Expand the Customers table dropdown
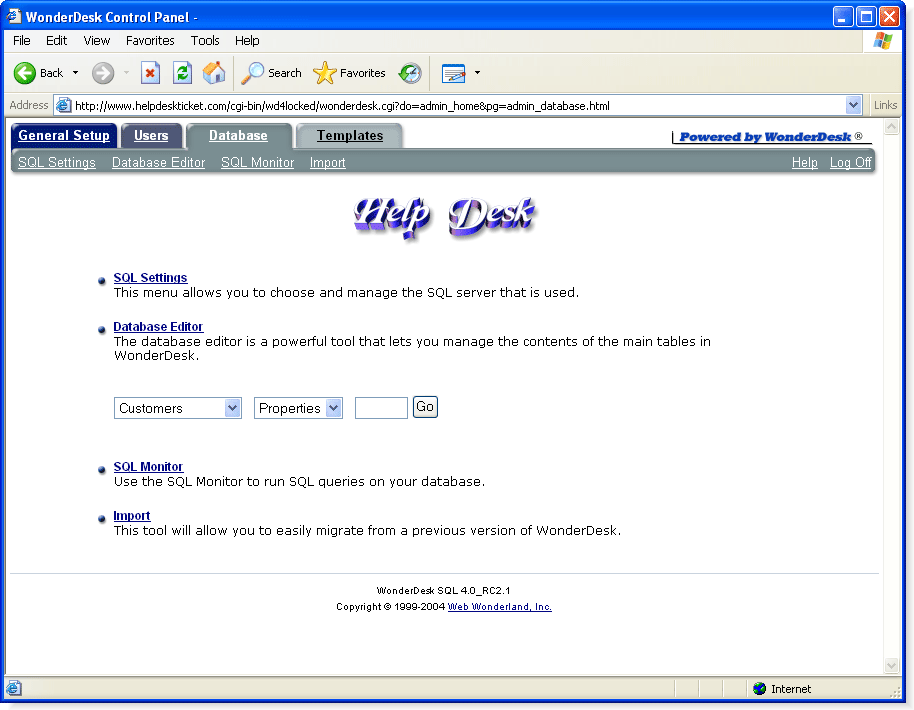 coord(233,407)
